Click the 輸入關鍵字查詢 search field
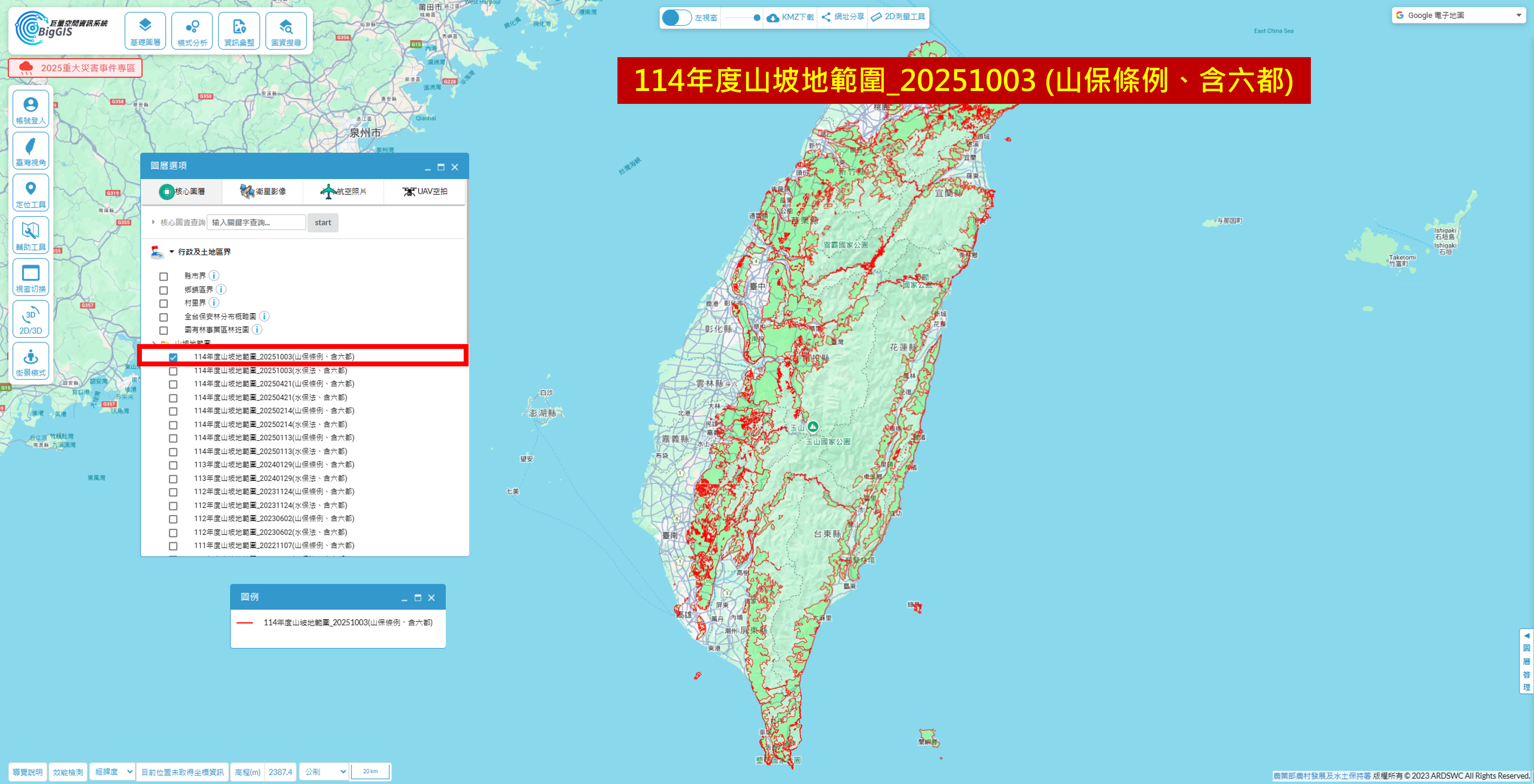 click(x=256, y=223)
